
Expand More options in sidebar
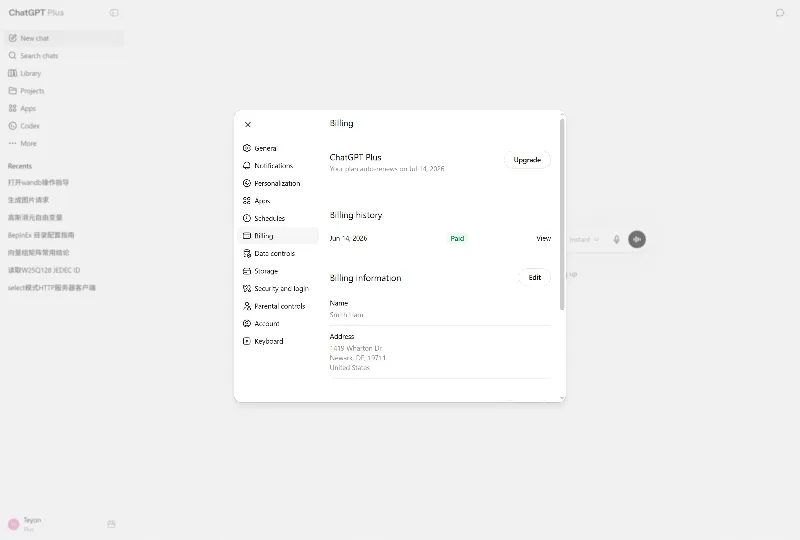64,143
